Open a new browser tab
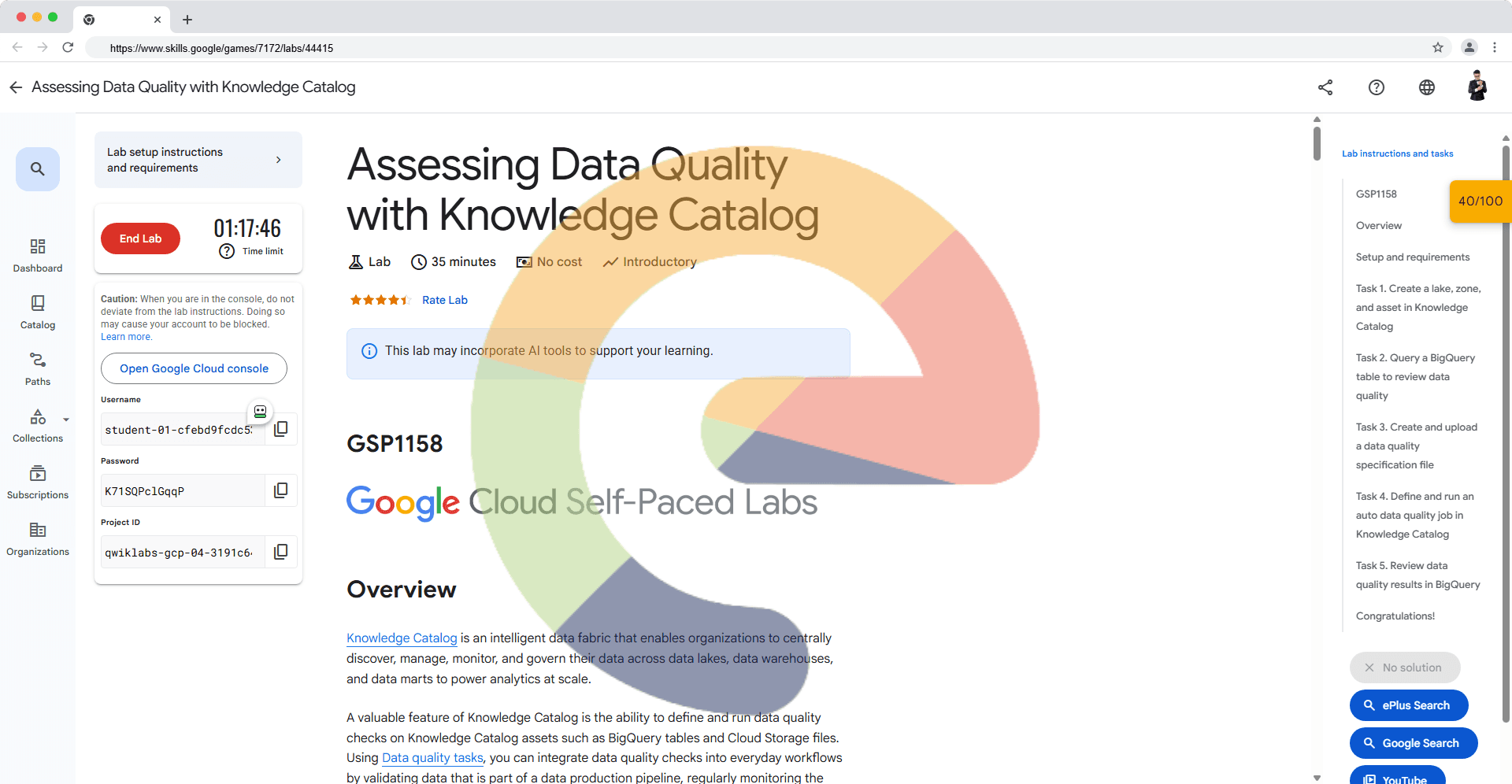 pos(187,20)
